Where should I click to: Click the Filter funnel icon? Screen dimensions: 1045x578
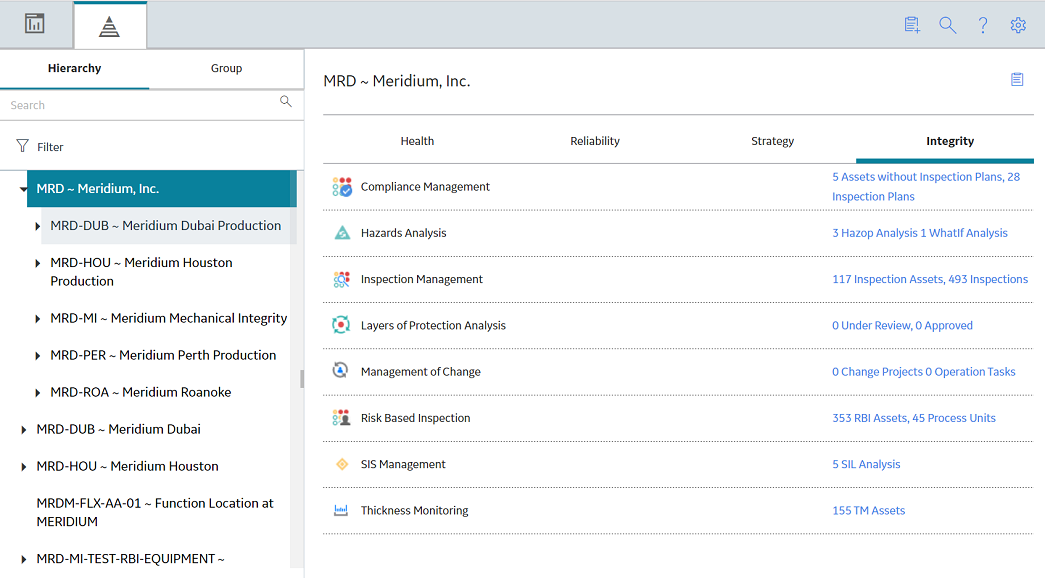[x=23, y=146]
